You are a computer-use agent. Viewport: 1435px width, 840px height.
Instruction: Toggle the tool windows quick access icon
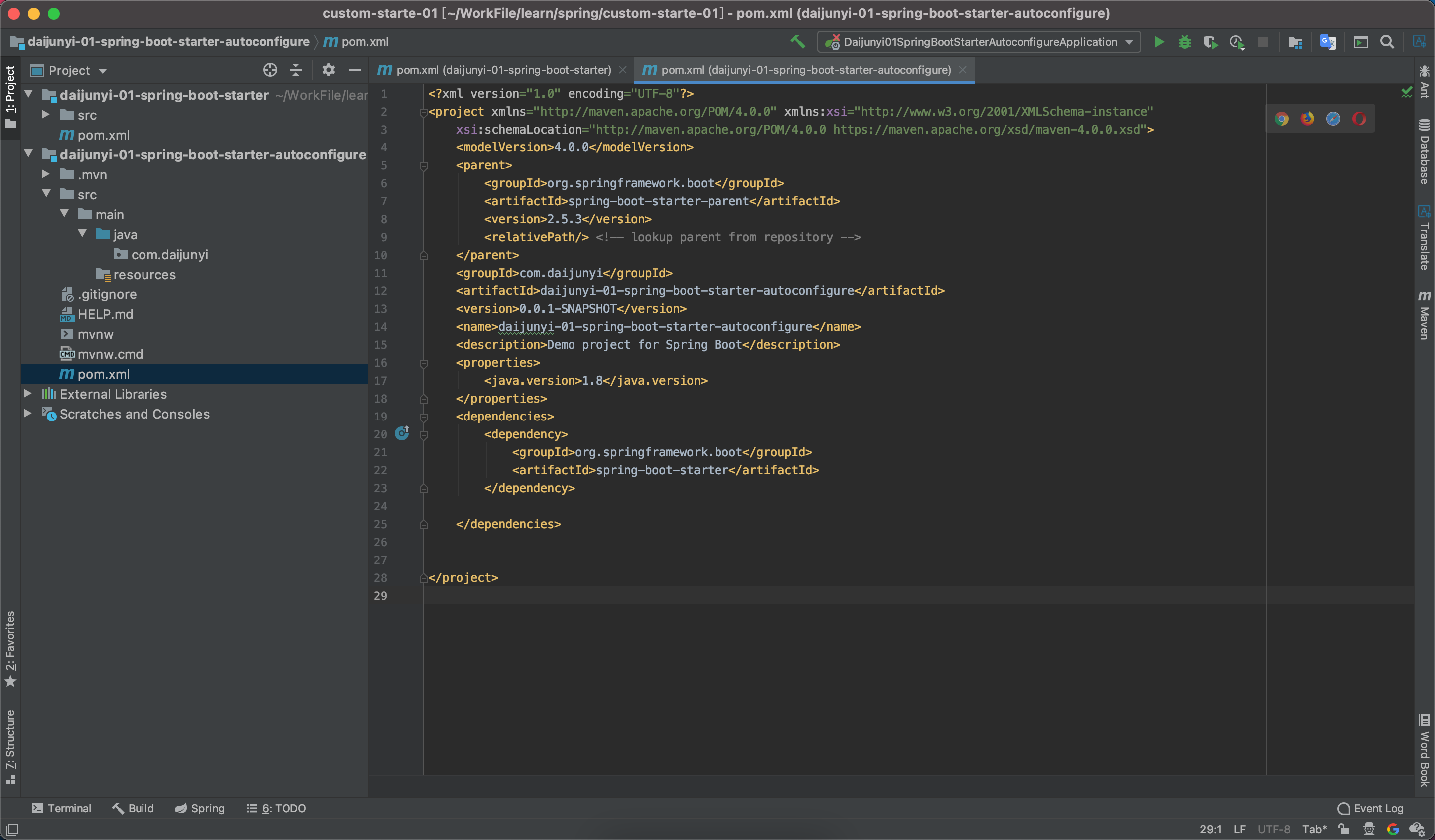12,829
